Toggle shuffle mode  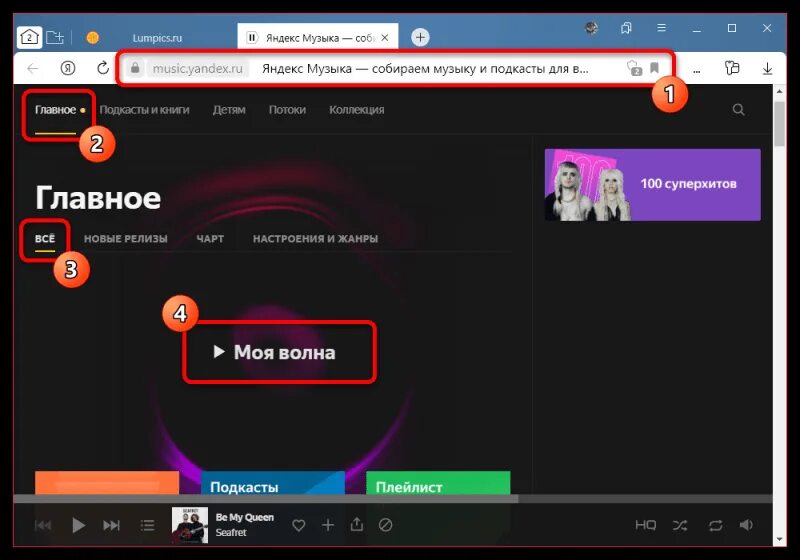pos(680,525)
